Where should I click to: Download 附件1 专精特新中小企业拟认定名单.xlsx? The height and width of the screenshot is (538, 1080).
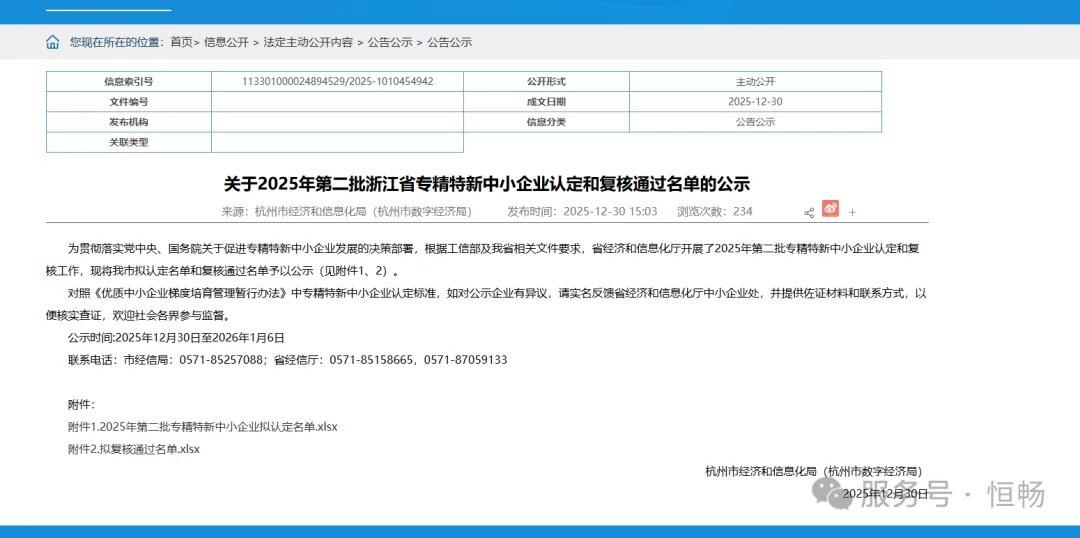pos(202,427)
